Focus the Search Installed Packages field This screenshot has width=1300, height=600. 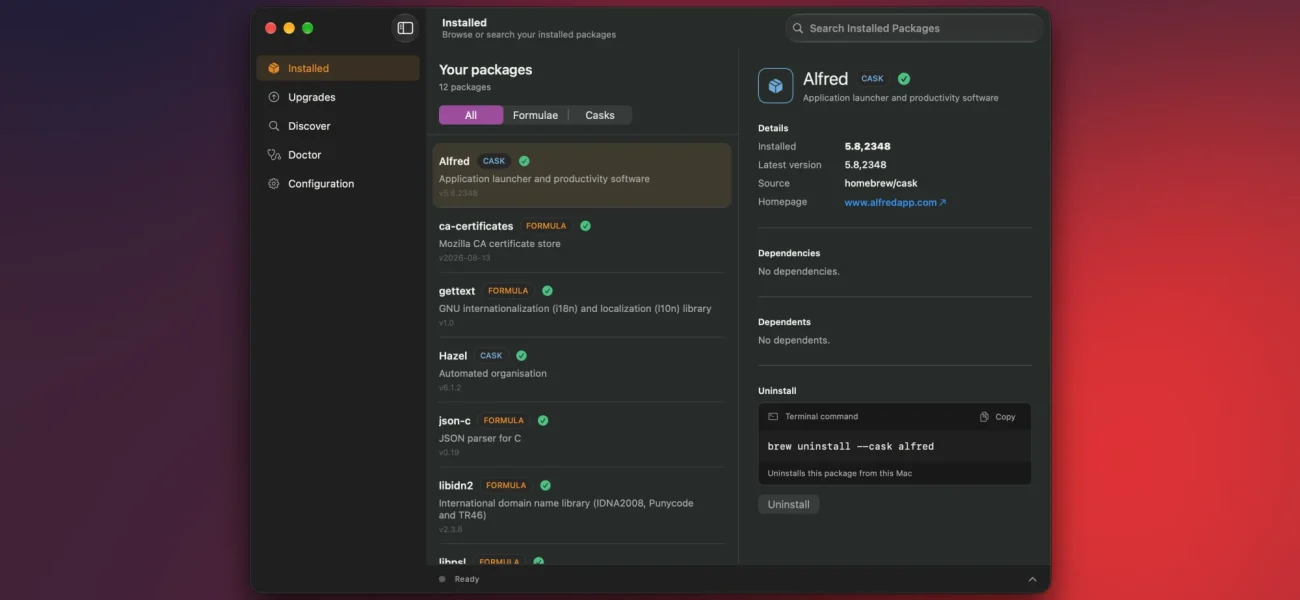click(914, 28)
